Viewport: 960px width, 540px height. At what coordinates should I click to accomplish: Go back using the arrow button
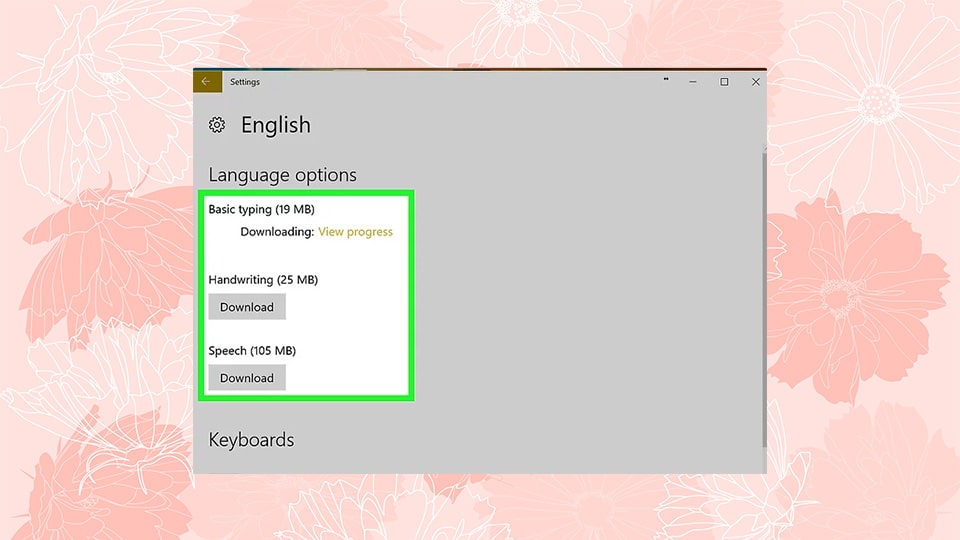tap(206, 82)
